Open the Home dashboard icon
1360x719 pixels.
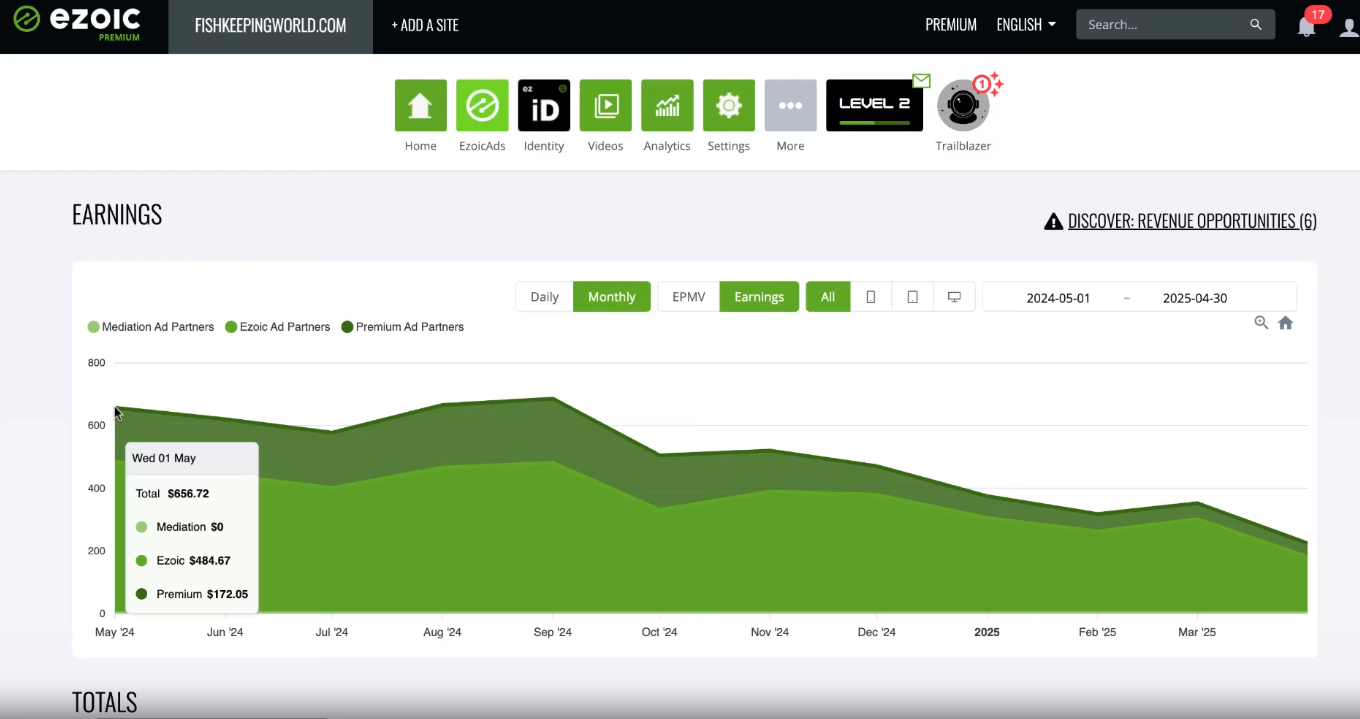[x=420, y=105]
